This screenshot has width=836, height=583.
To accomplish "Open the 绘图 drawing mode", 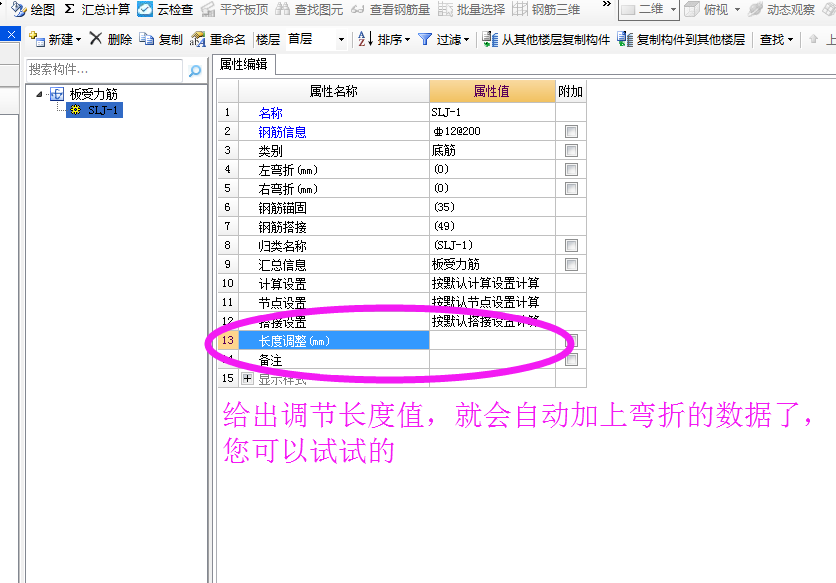I will (33, 9).
